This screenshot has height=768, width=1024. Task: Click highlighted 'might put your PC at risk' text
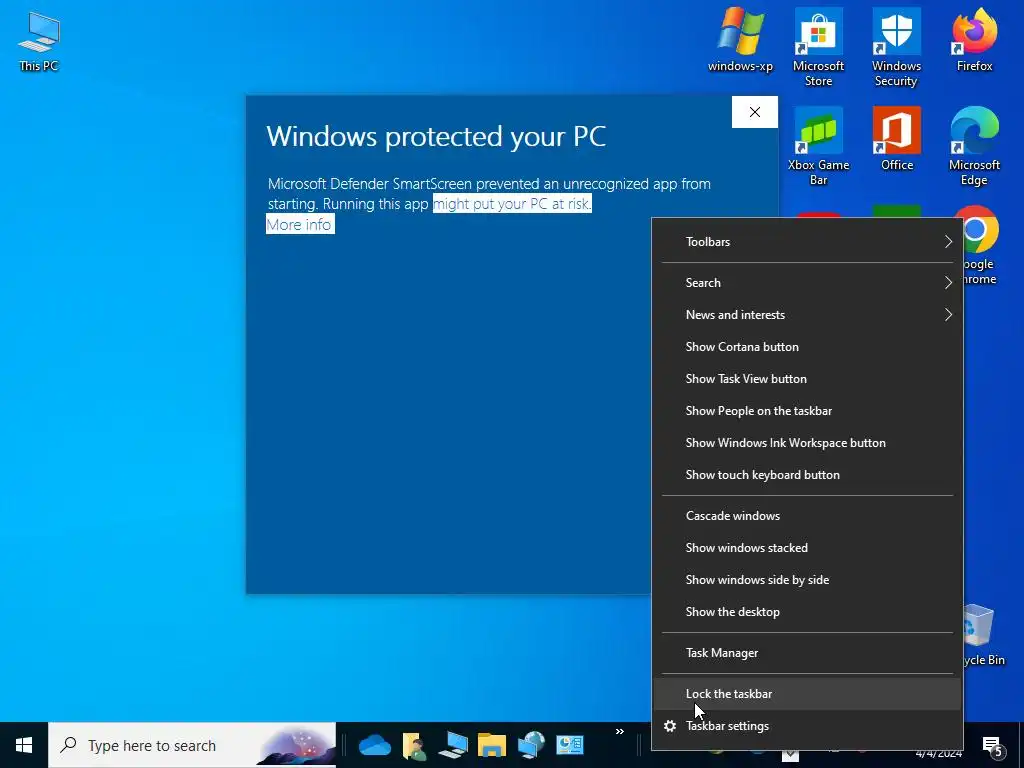tap(512, 203)
